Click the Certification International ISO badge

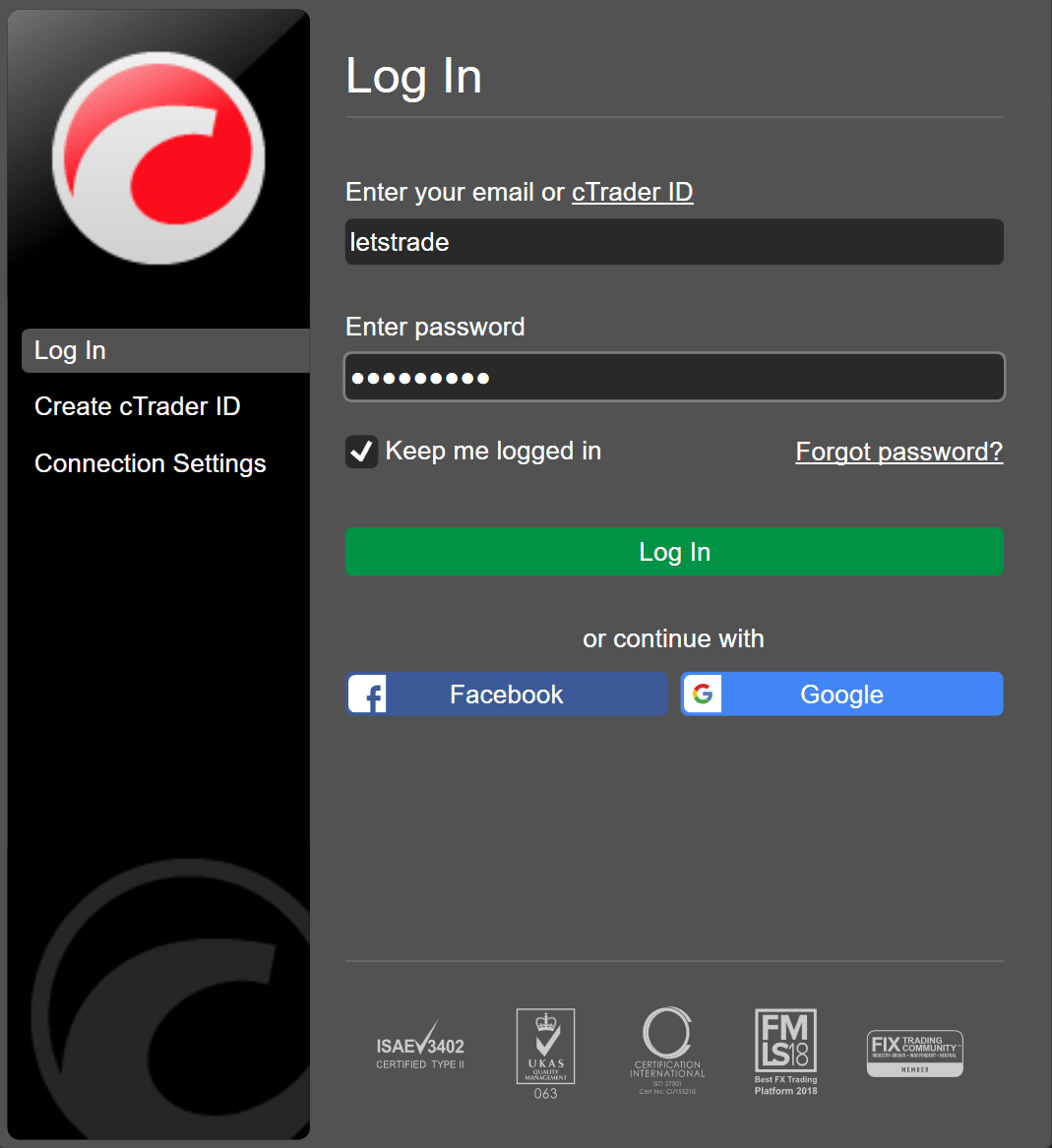(x=667, y=1050)
